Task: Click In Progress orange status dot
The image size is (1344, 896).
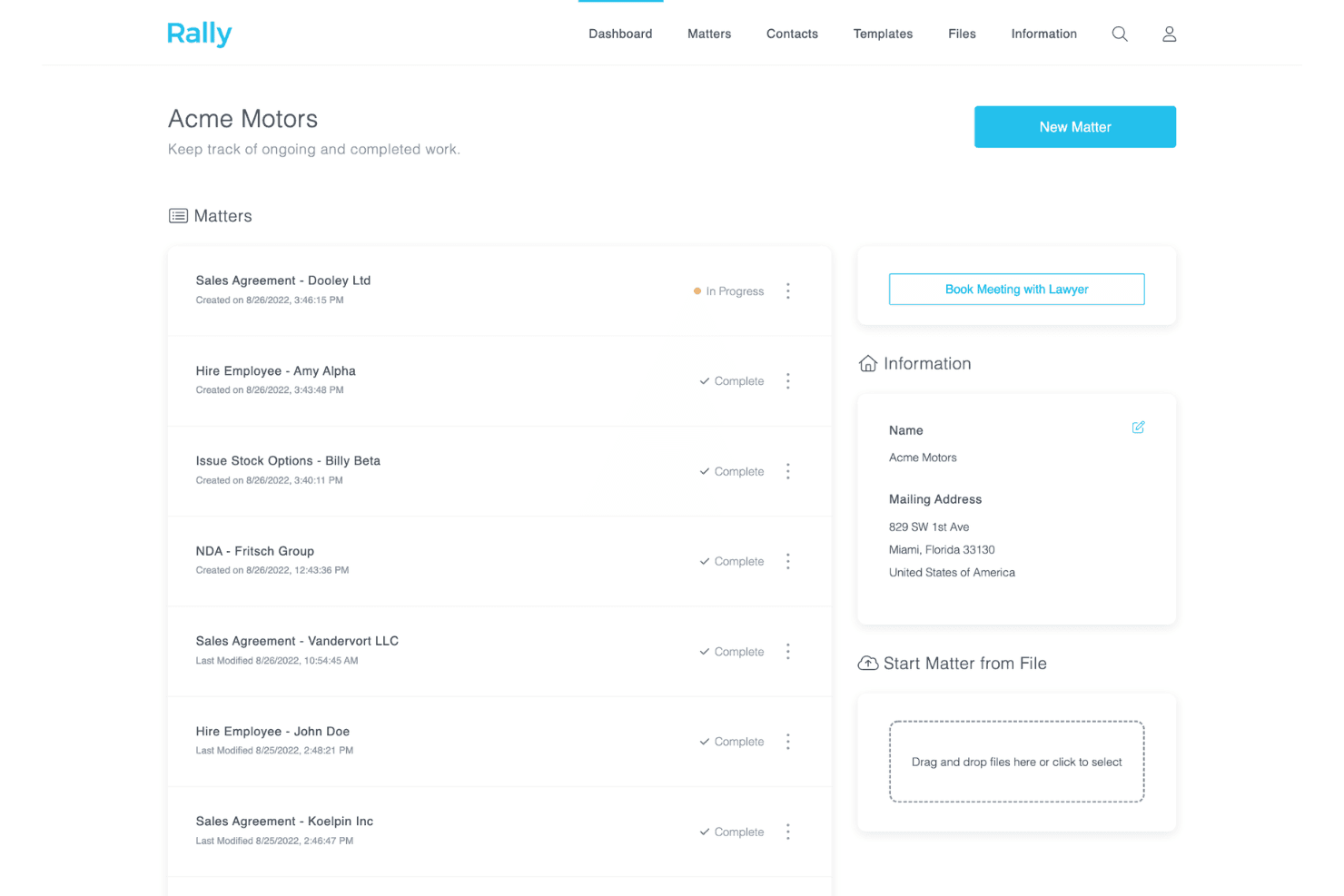Action: 697,291
